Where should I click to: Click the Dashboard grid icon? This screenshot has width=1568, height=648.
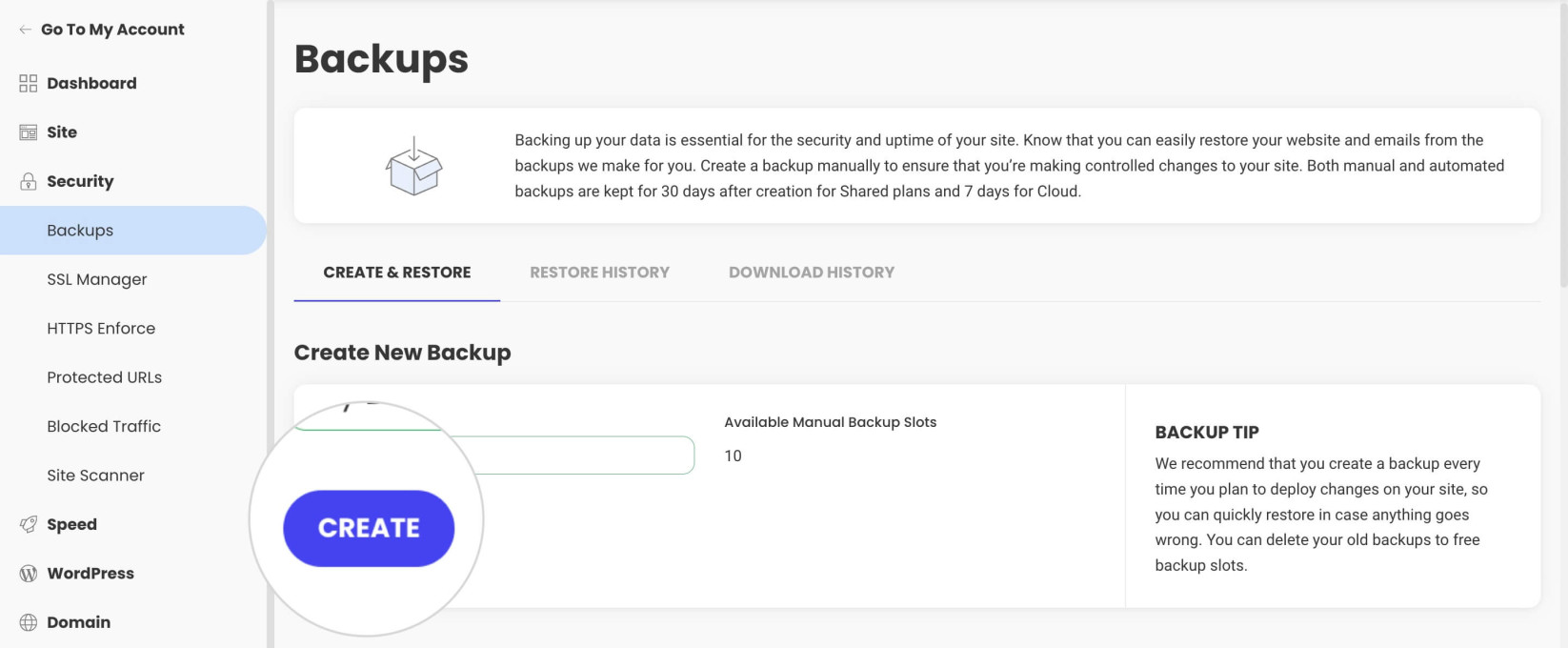(29, 84)
